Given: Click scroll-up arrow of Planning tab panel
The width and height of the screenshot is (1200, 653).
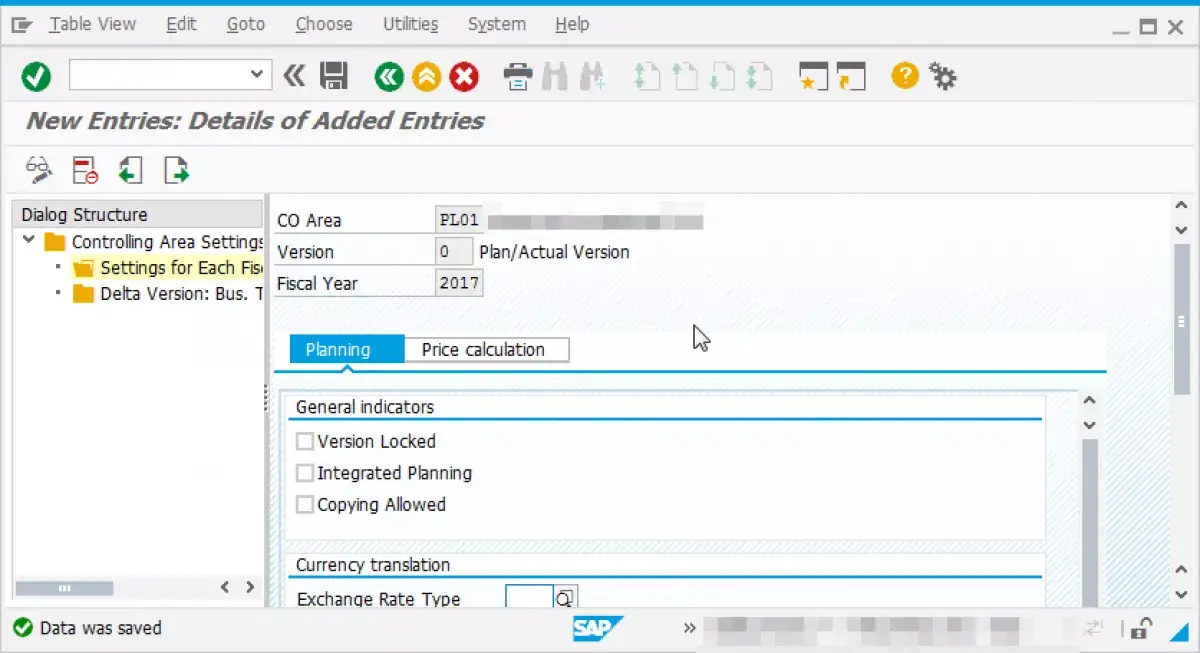Looking at the screenshot, I should (1090, 401).
